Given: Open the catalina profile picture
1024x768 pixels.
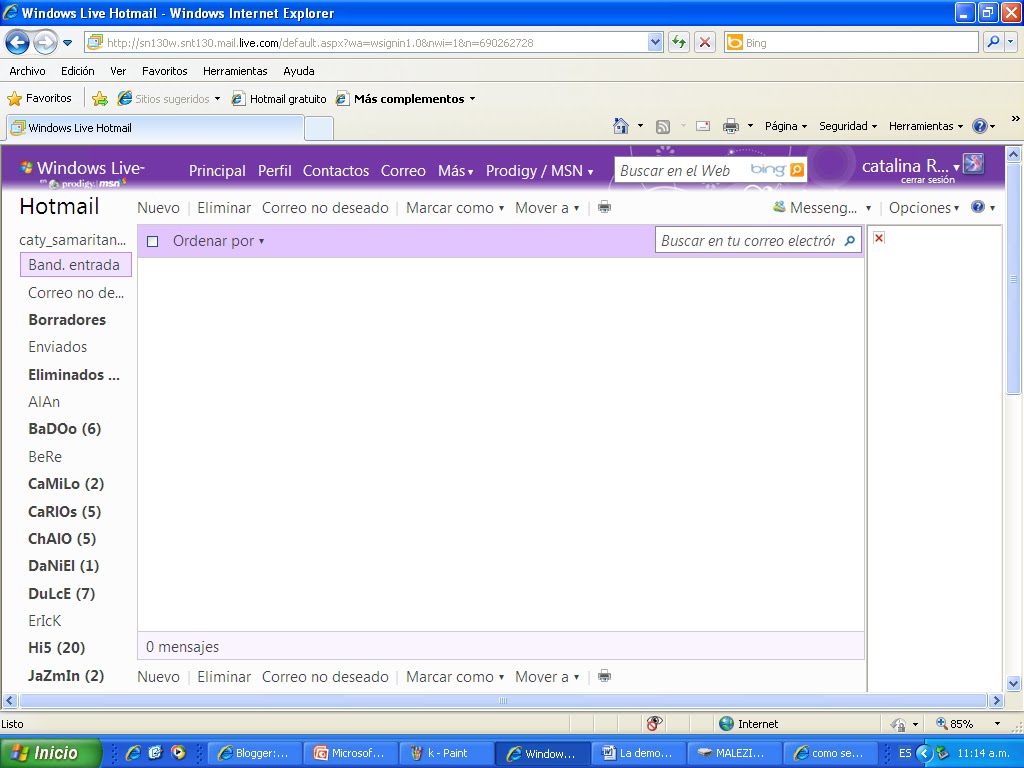Looking at the screenshot, I should point(974,163).
